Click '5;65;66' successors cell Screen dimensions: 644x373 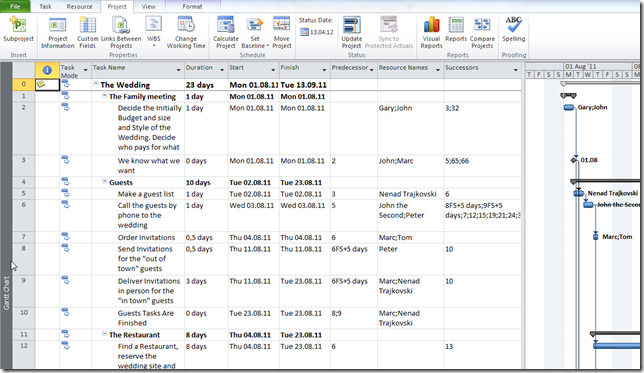tap(457, 161)
